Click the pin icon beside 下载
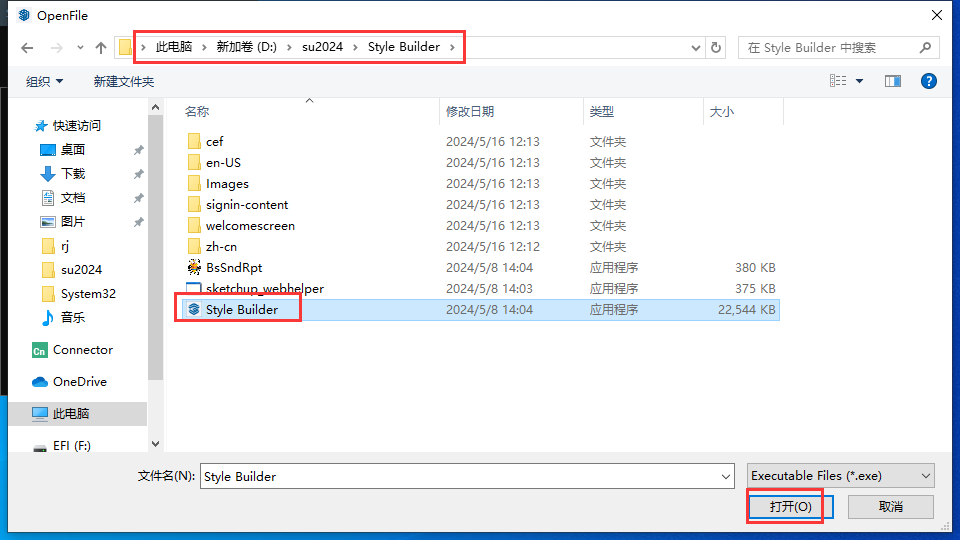The image size is (960, 540). click(138, 174)
